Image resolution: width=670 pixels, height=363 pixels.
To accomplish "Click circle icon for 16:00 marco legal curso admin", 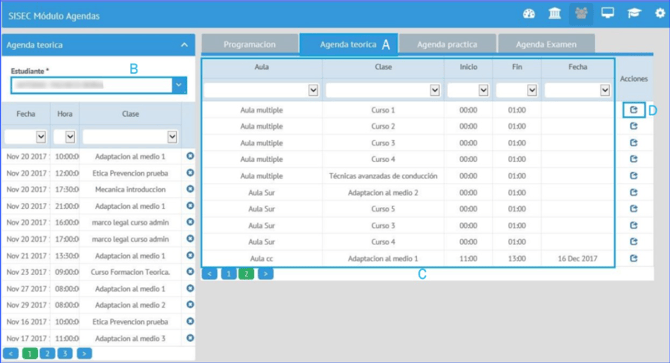I will (x=190, y=222).
